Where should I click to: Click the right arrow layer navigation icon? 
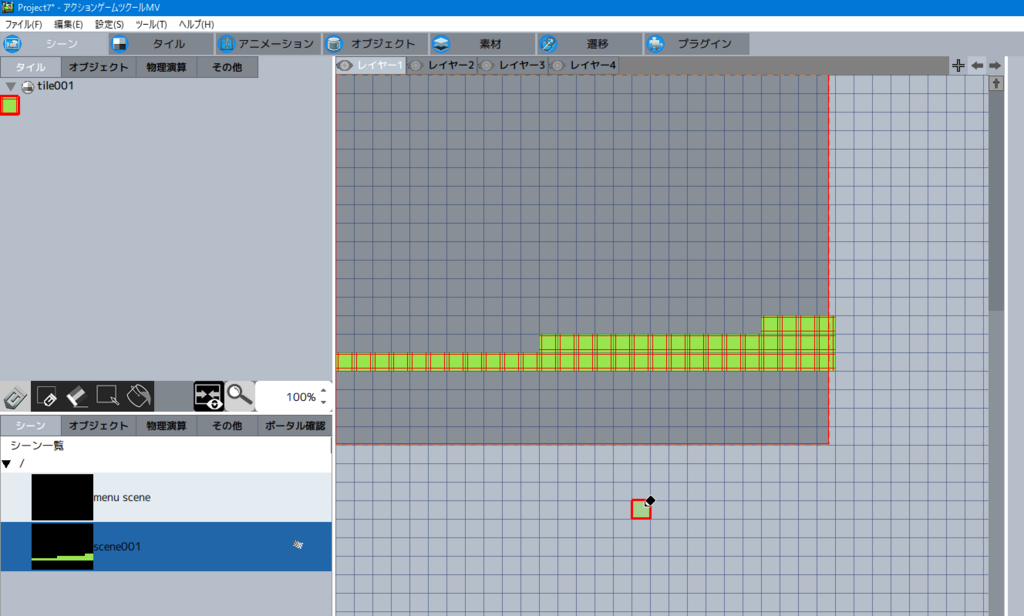pyautogui.click(x=995, y=65)
